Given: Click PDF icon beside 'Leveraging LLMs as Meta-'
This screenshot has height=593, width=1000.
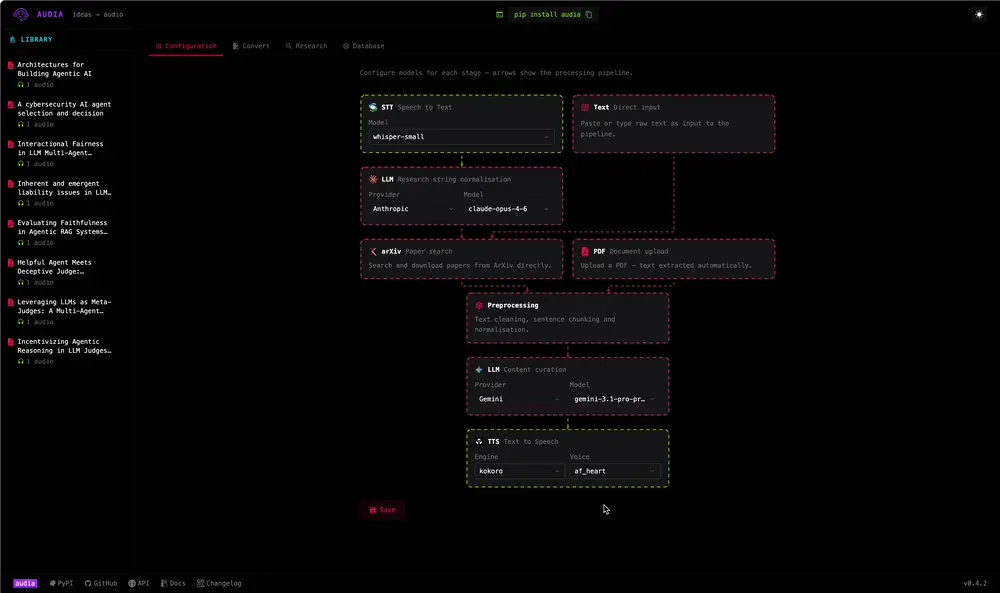Looking at the screenshot, I should pyautogui.click(x=10, y=302).
